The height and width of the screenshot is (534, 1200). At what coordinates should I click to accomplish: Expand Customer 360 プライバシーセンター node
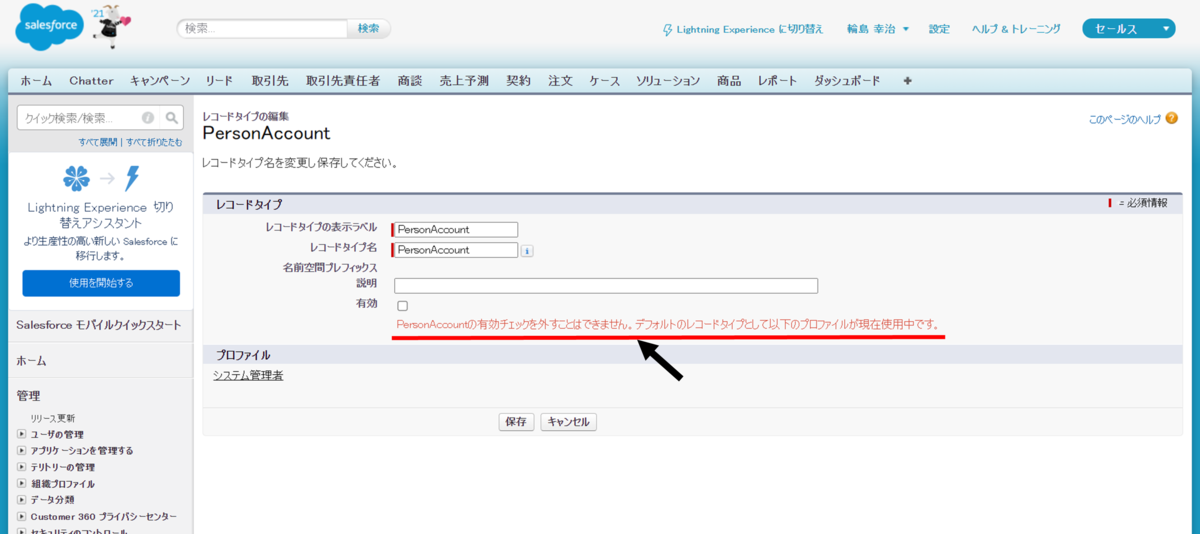pos(22,517)
